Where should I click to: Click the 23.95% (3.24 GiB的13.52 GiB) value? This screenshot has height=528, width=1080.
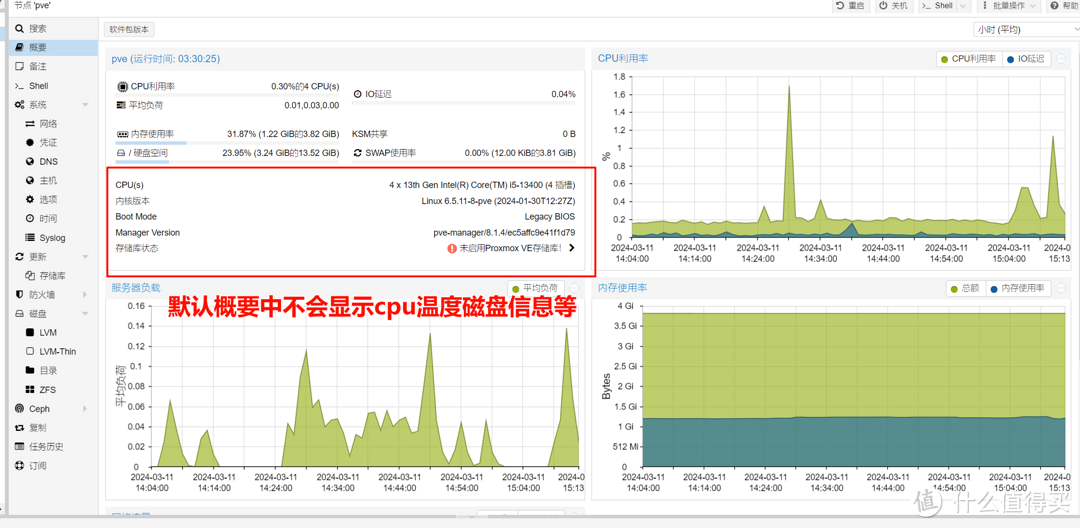(x=280, y=153)
